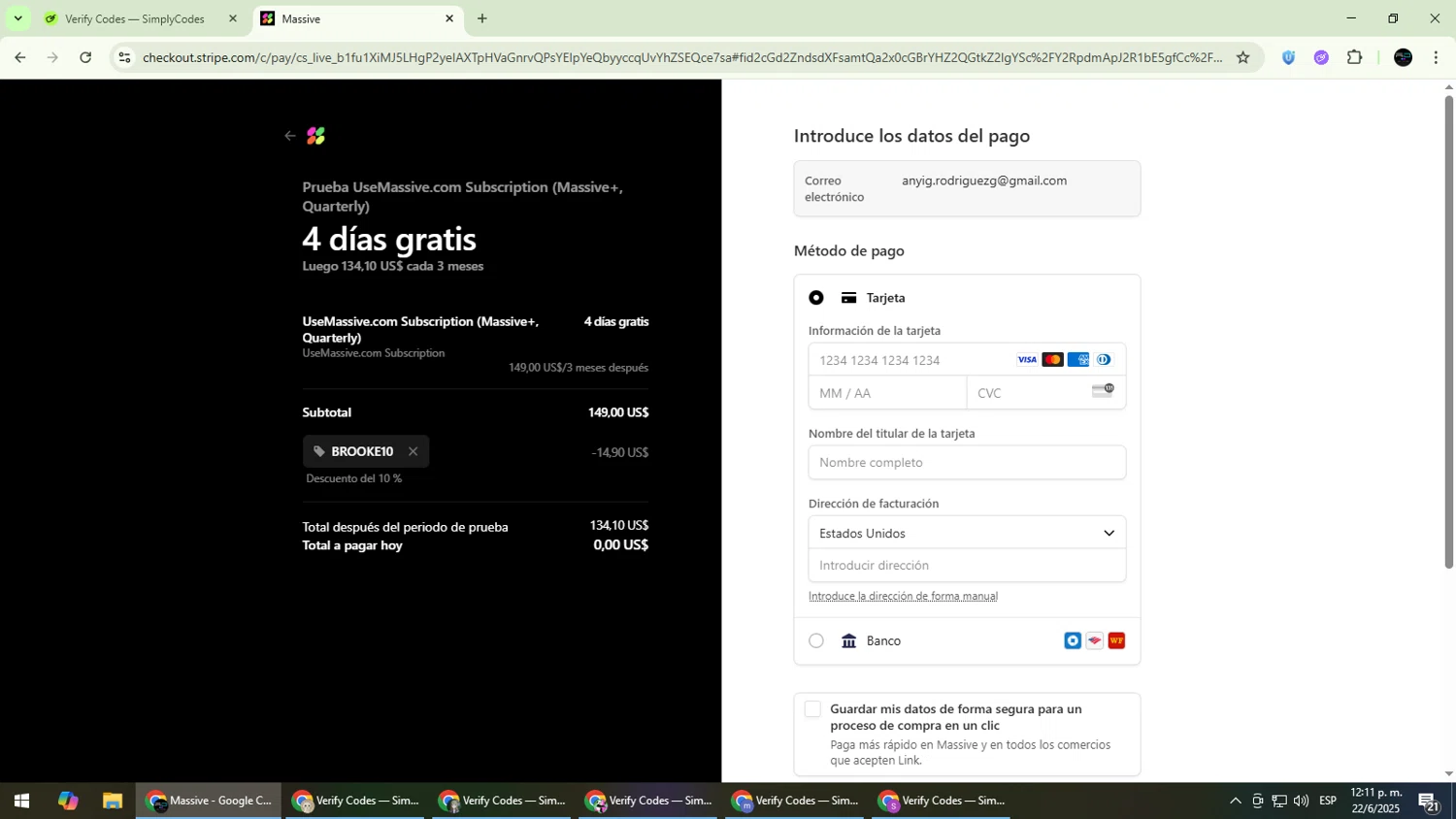Click the Wells Fargo logo
This screenshot has width=1456, height=819.
tap(1116, 640)
